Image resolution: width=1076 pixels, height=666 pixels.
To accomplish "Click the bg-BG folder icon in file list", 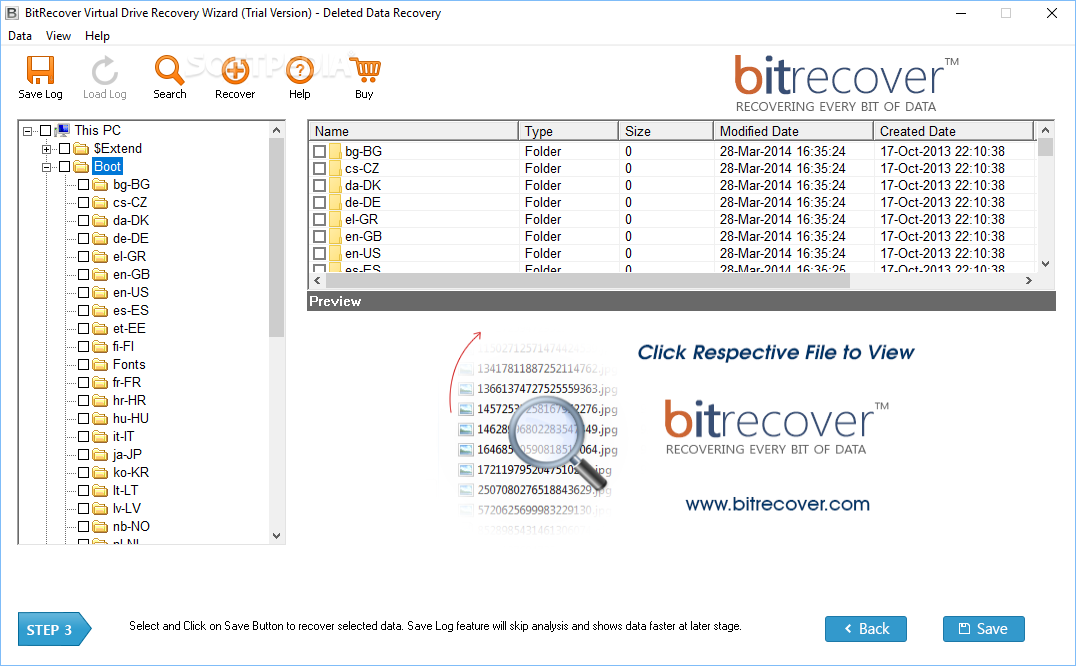I will (x=335, y=151).
